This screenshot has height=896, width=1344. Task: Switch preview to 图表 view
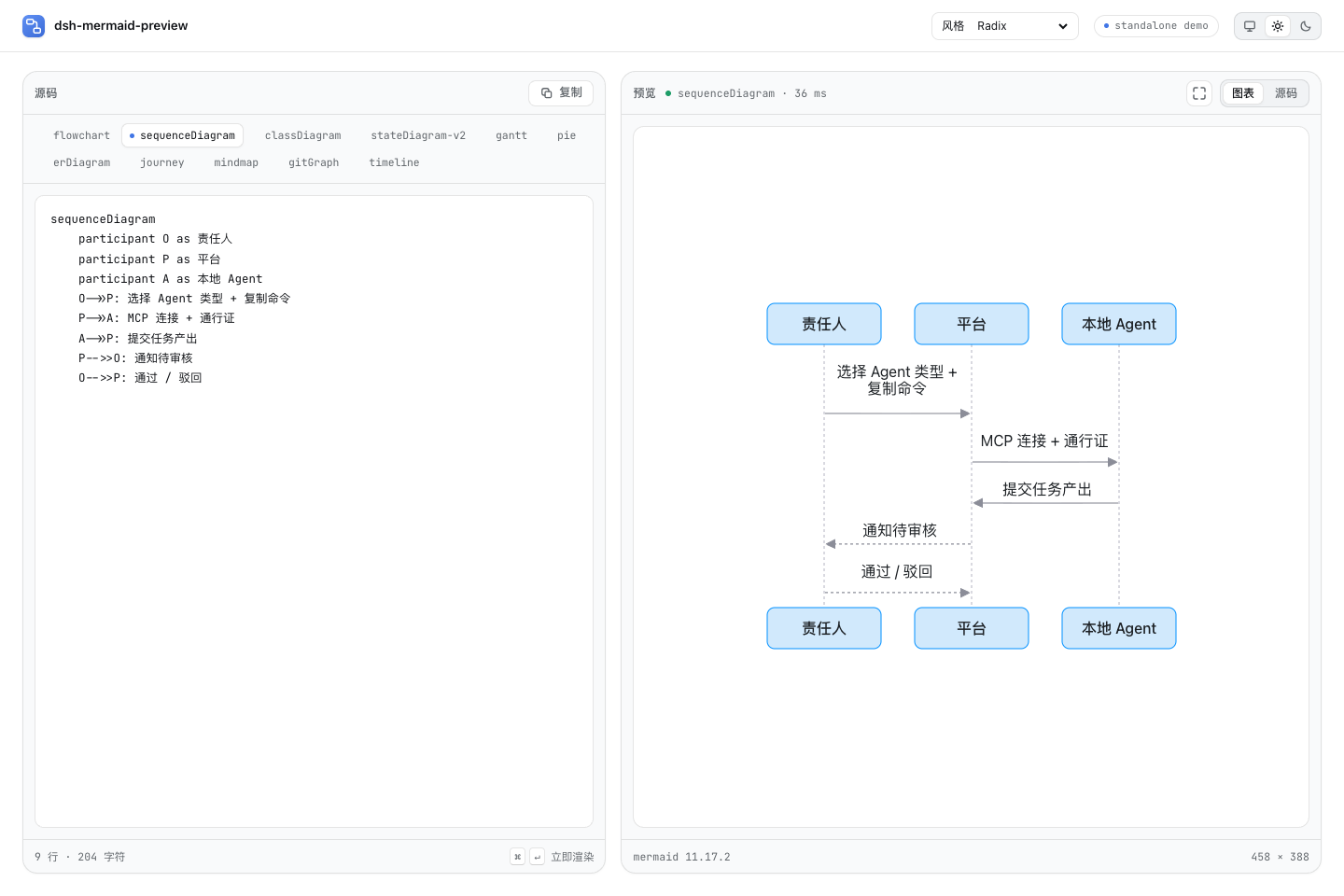click(1243, 93)
